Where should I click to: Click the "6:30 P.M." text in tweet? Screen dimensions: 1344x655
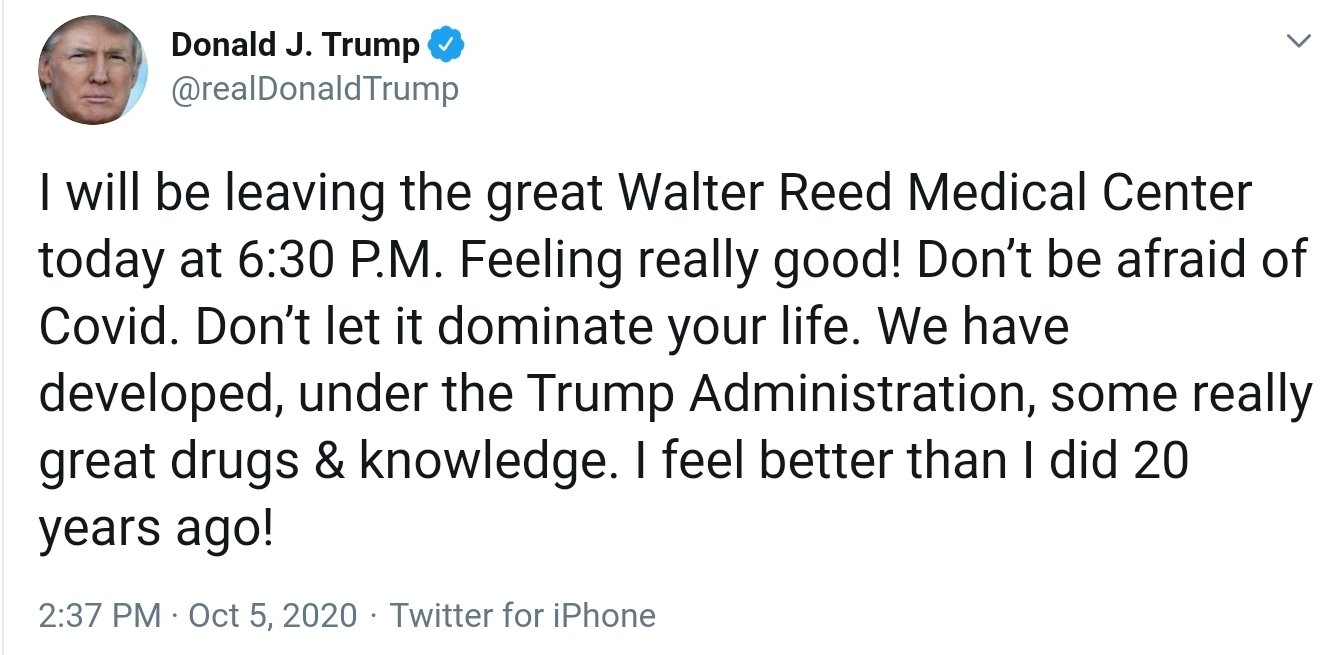[x=342, y=260]
